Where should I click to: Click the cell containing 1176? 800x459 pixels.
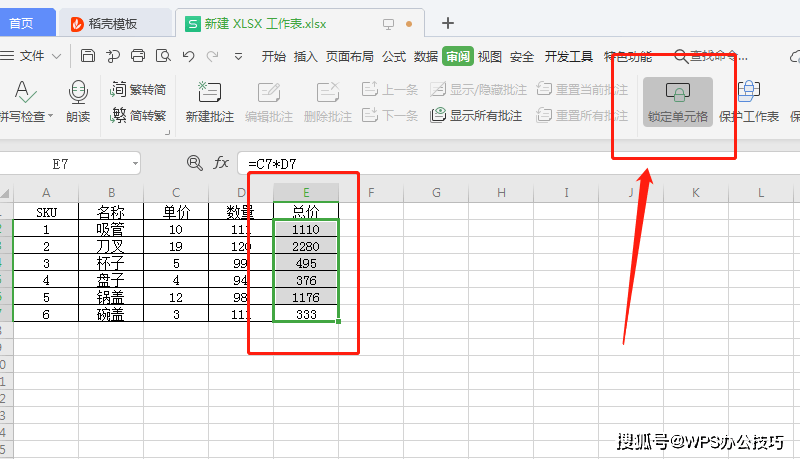coord(306,297)
